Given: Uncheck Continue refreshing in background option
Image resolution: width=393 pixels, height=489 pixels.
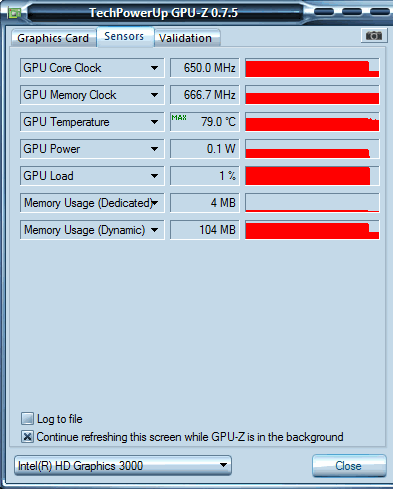Looking at the screenshot, I should [27, 436].
